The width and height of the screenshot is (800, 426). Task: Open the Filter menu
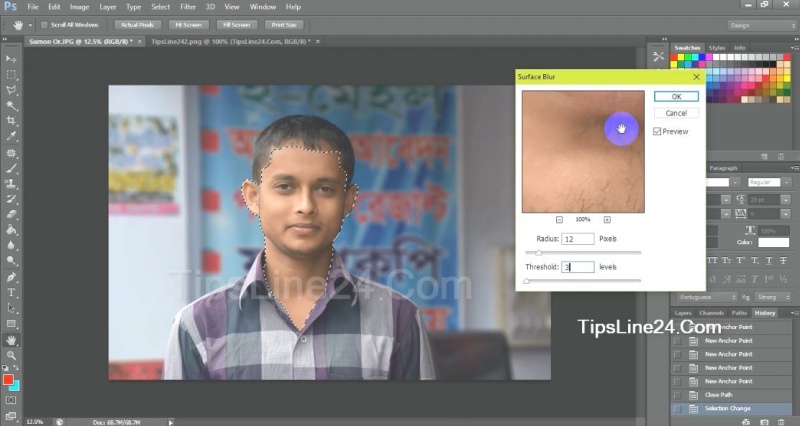tap(188, 7)
